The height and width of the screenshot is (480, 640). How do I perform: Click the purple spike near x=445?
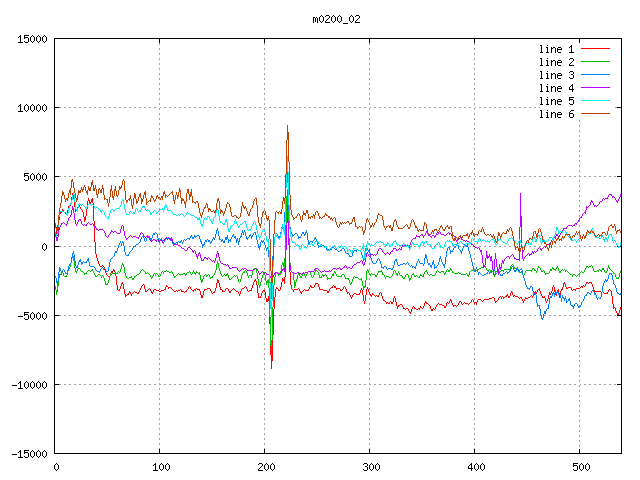tap(521, 195)
